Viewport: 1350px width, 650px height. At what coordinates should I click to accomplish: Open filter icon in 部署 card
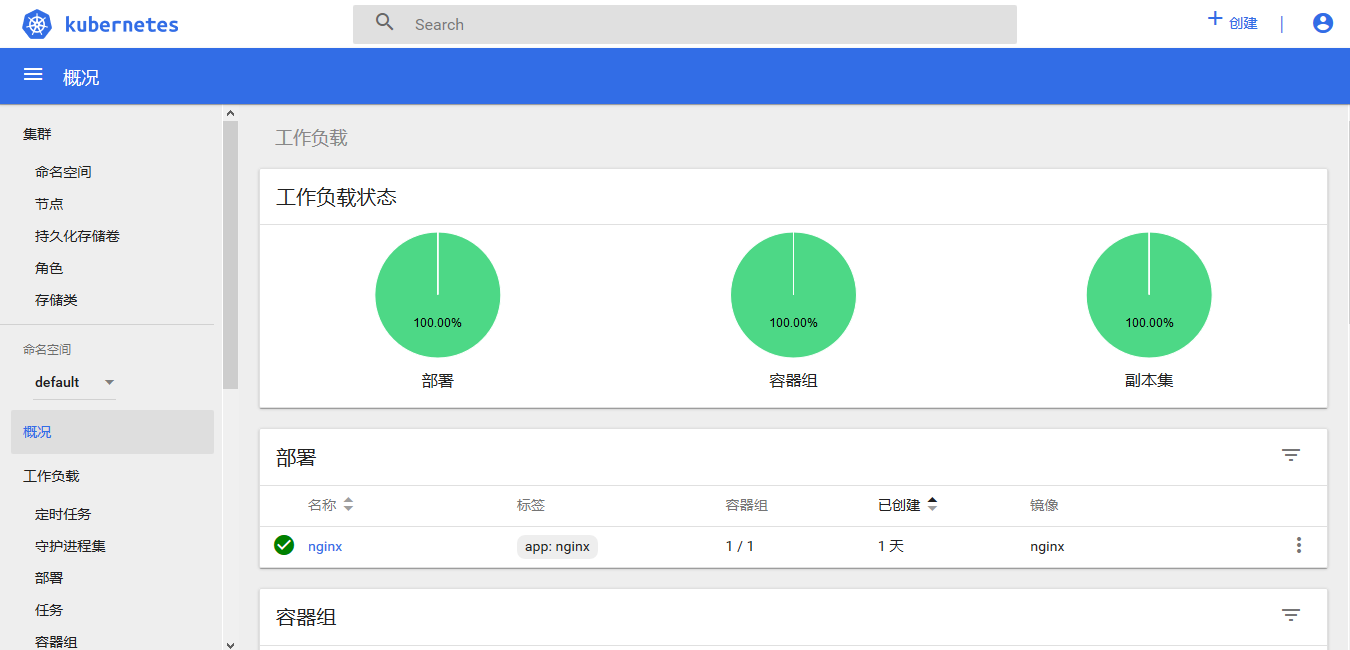(x=1291, y=455)
